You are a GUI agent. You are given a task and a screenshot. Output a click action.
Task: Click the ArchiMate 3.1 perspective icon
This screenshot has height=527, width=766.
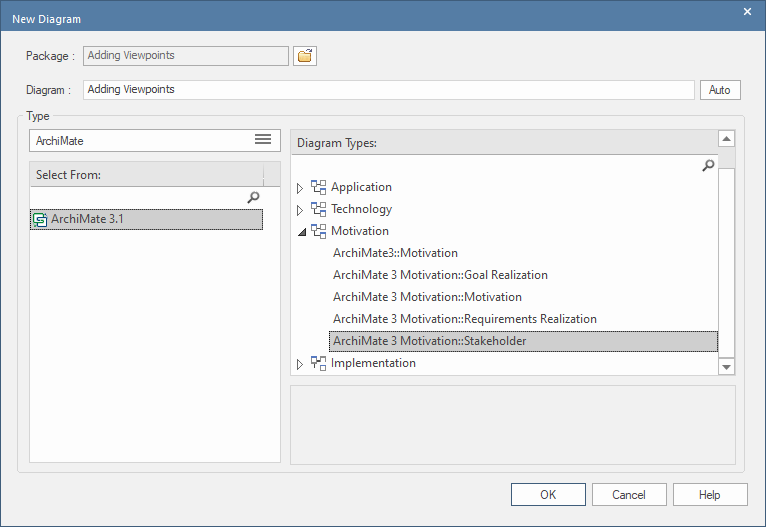(x=40, y=220)
